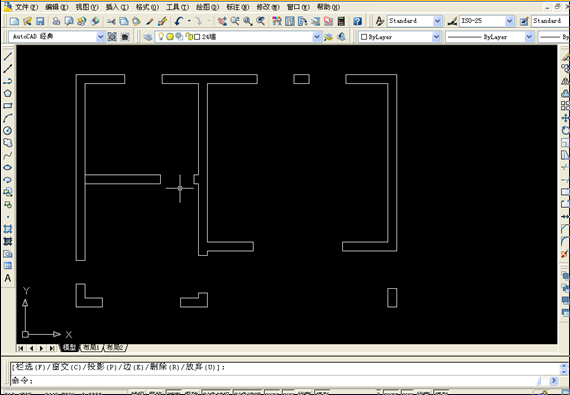The height and width of the screenshot is (395, 570).
Task: Switch to the 布局1 layout tab
Action: tap(91, 347)
